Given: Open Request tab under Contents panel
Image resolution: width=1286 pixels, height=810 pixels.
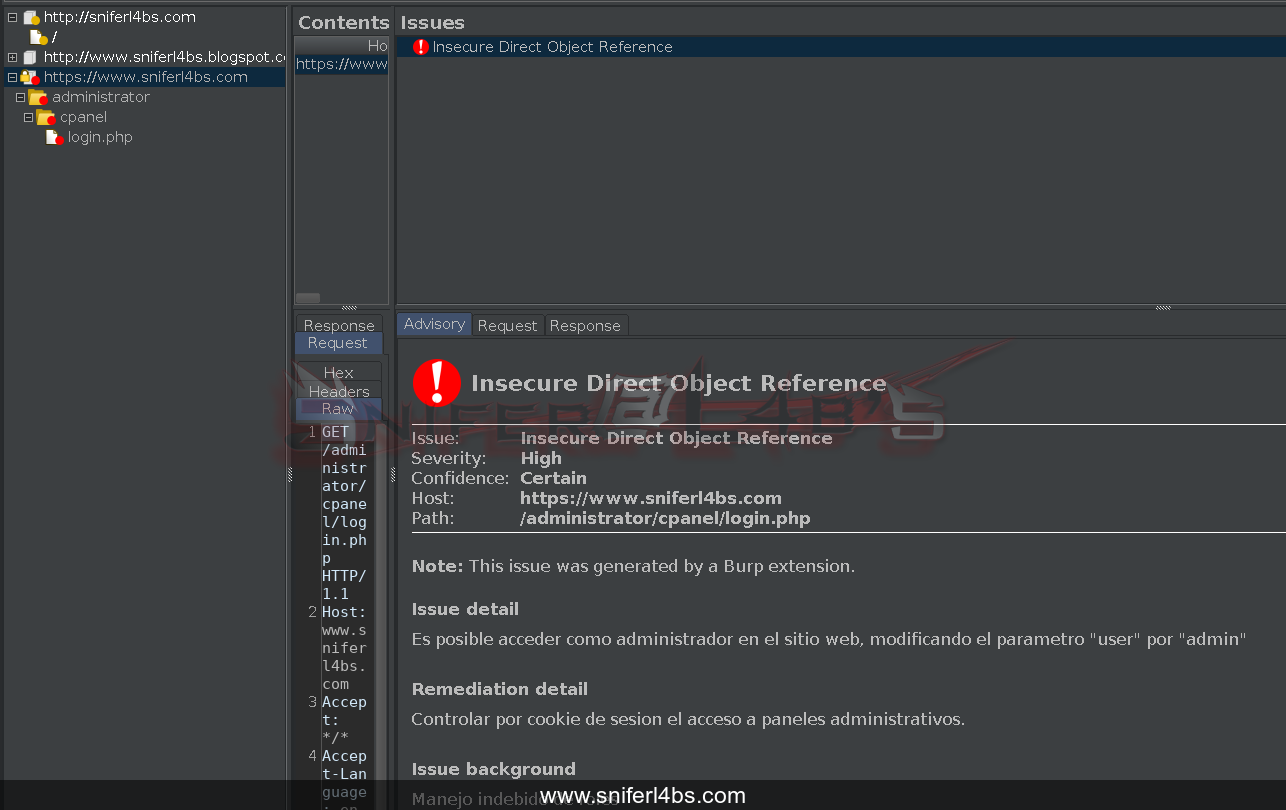Looking at the screenshot, I should point(338,343).
